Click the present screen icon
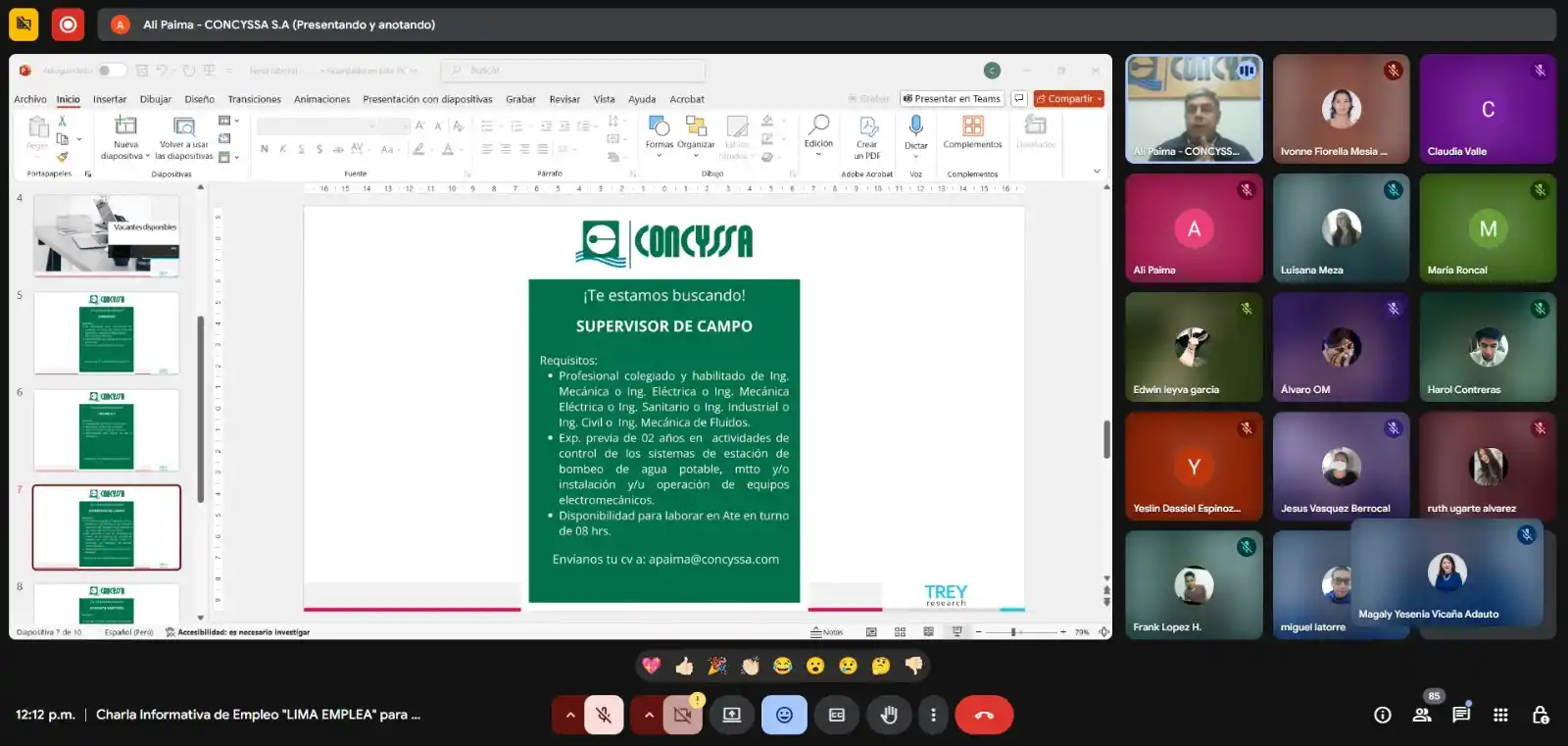Screen dimensions: 1568x746 pos(732,715)
